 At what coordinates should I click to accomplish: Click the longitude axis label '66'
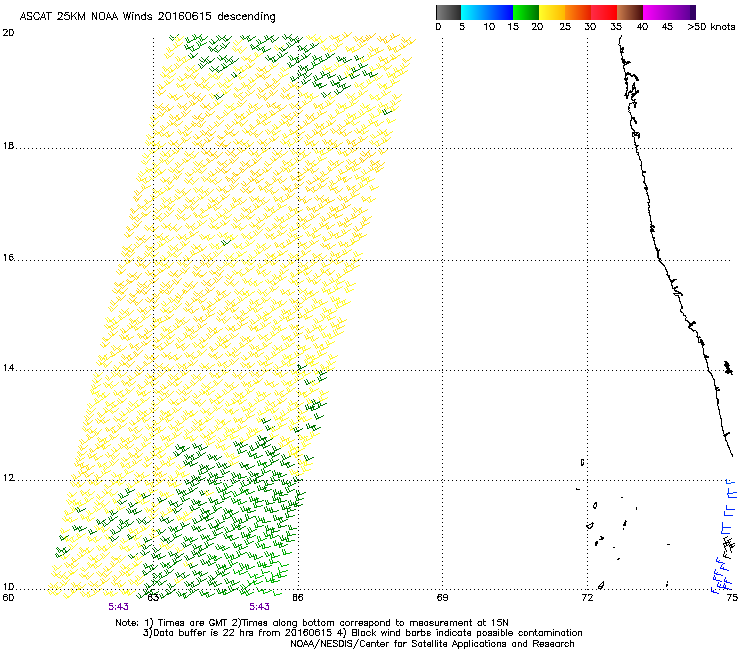coord(298,598)
